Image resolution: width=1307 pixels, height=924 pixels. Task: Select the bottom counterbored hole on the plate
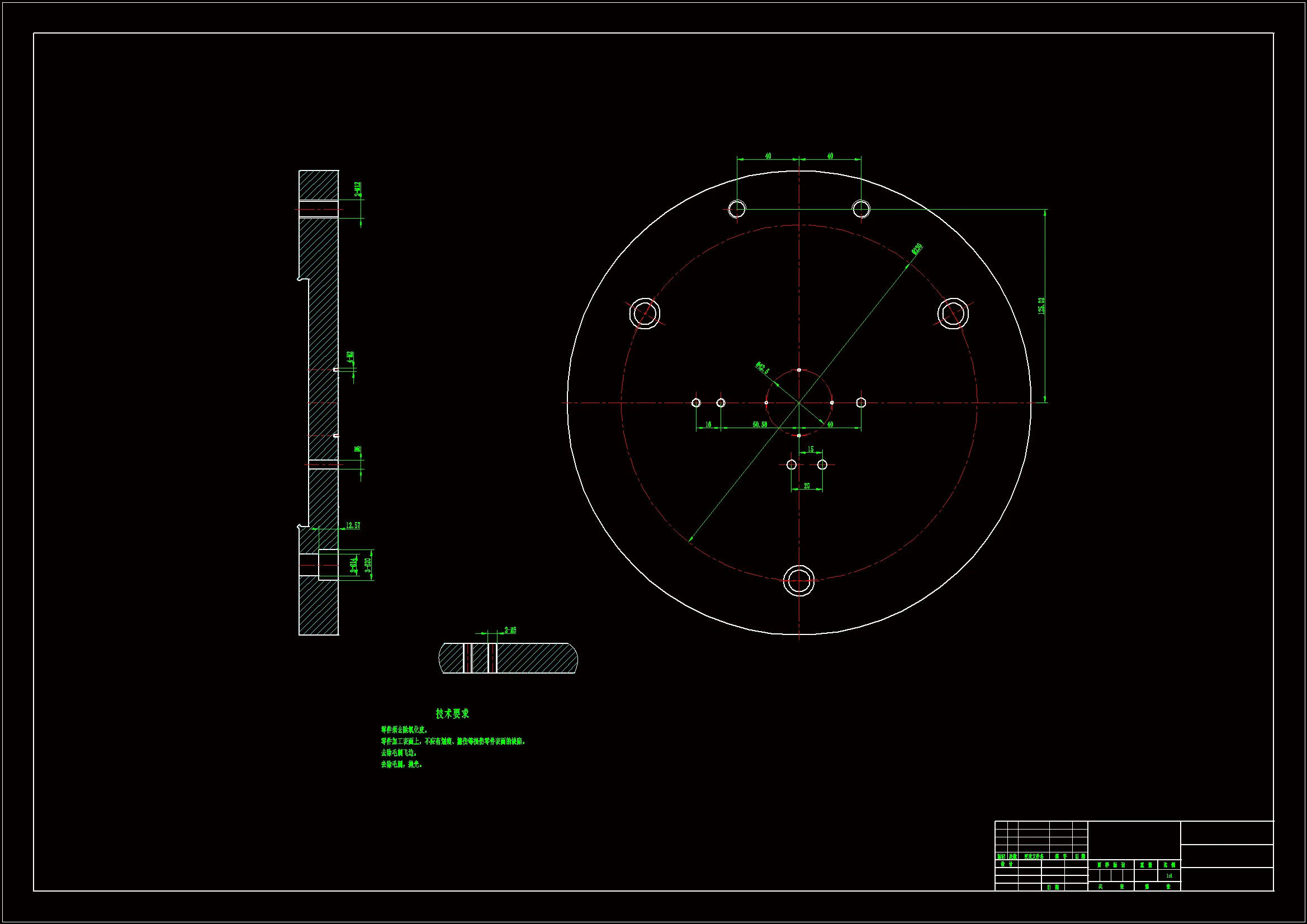click(799, 581)
